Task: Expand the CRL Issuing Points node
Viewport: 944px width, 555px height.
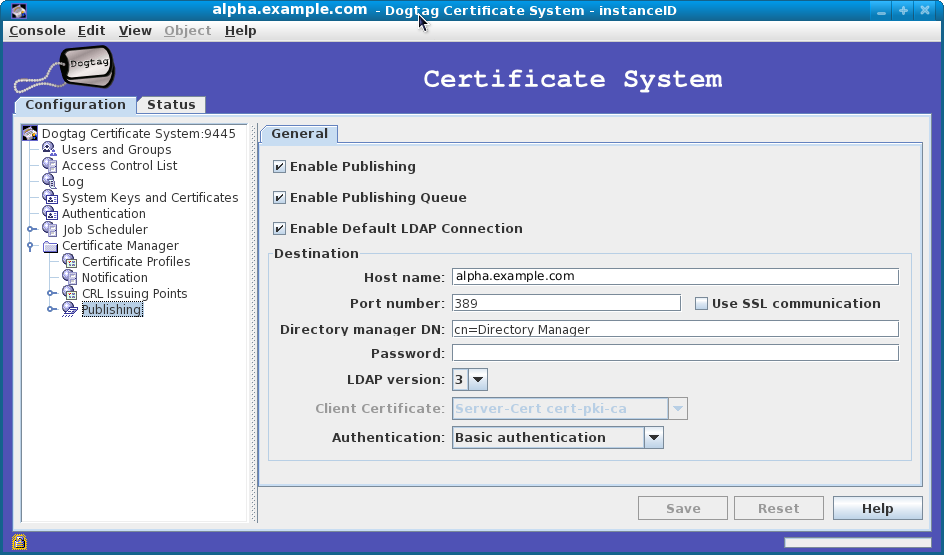Action: (x=51, y=294)
